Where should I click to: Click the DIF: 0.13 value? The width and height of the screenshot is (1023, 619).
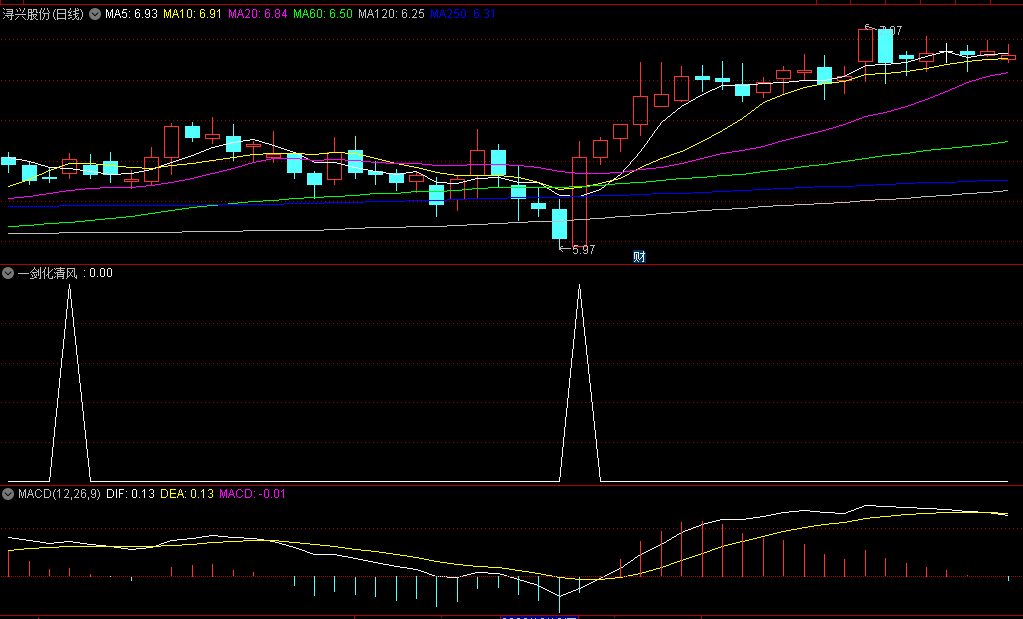(x=130, y=494)
